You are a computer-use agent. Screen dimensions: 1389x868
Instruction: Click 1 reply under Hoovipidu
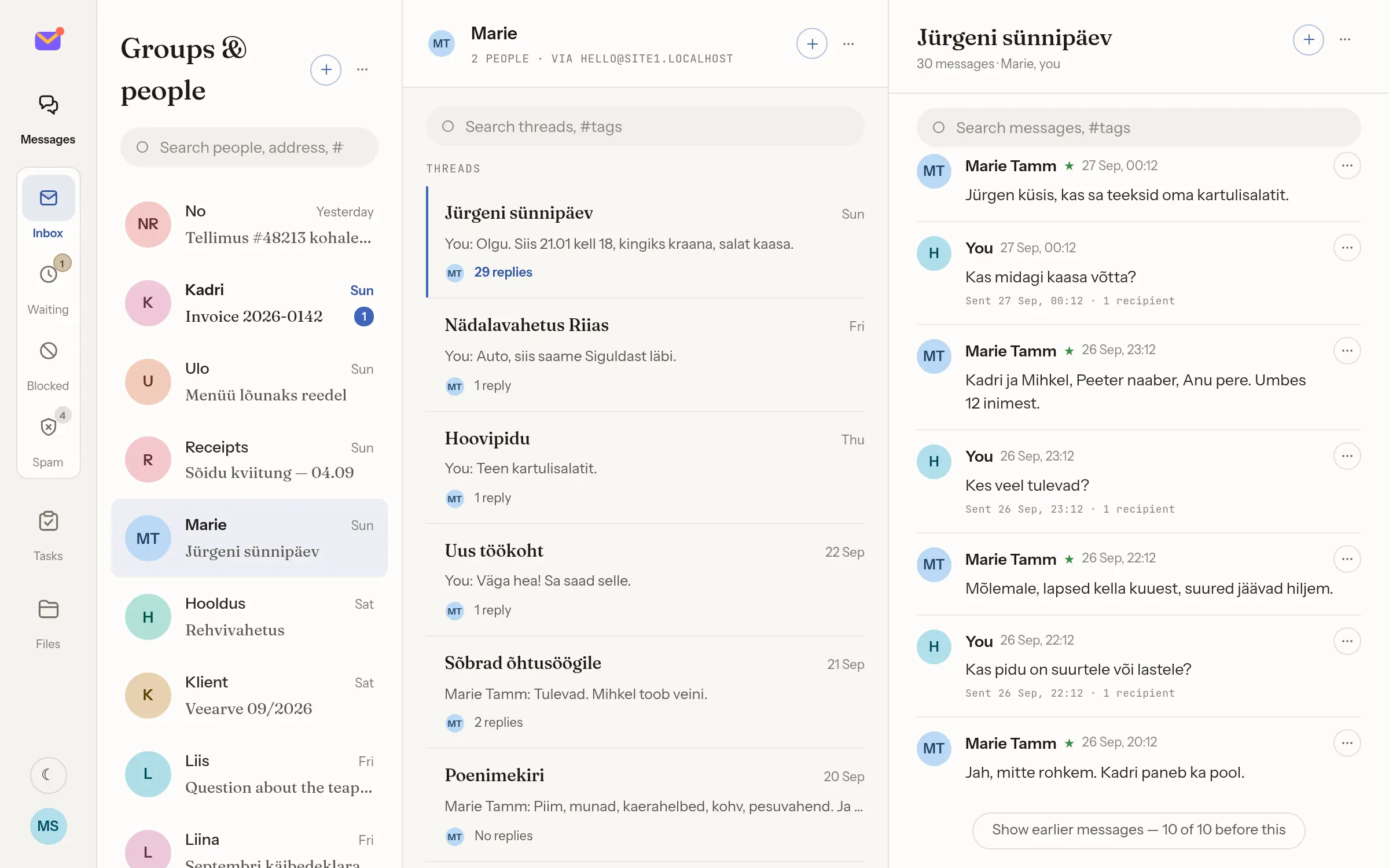[x=493, y=498]
